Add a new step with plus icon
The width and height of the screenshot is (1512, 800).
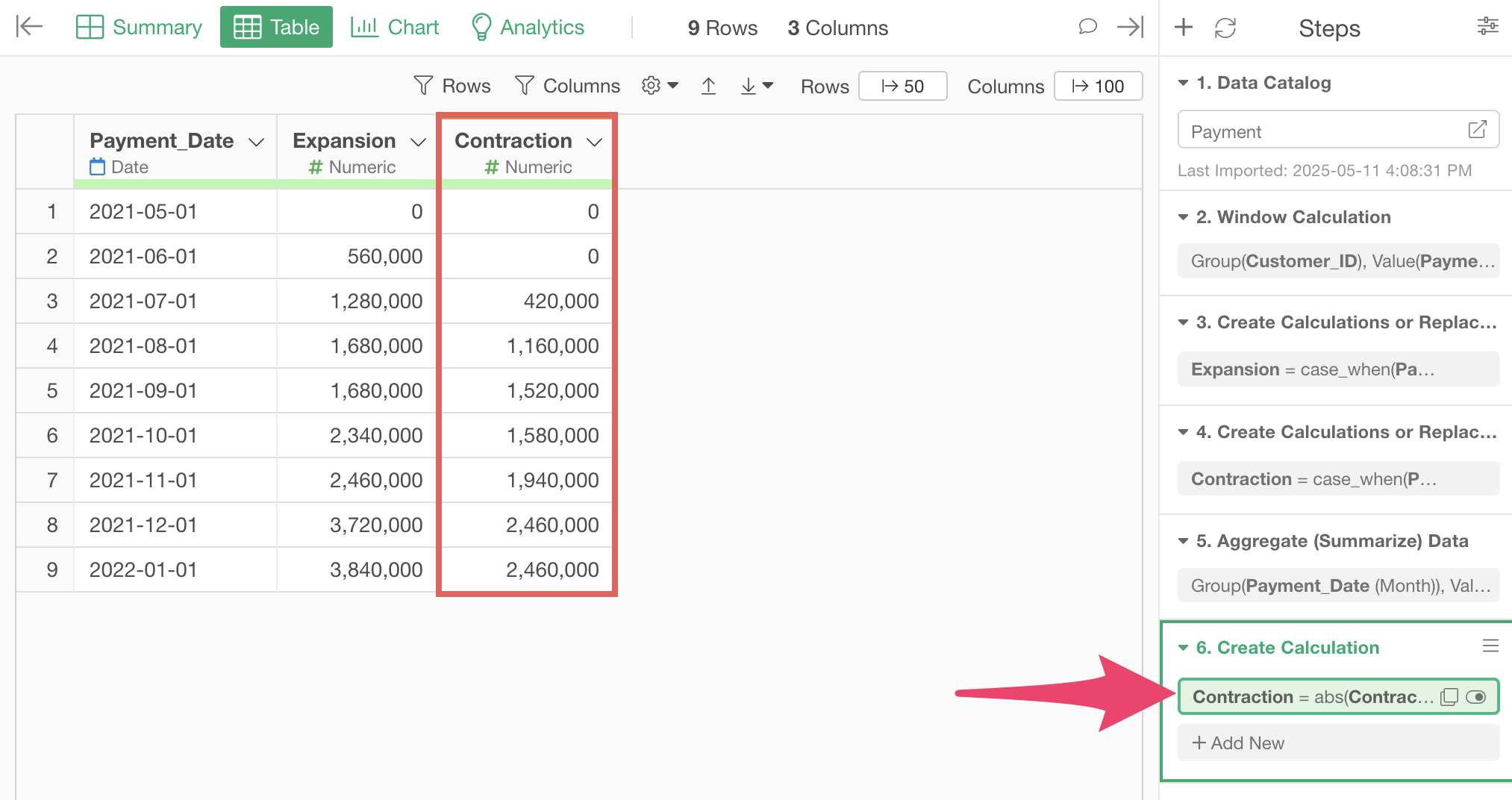1183,28
